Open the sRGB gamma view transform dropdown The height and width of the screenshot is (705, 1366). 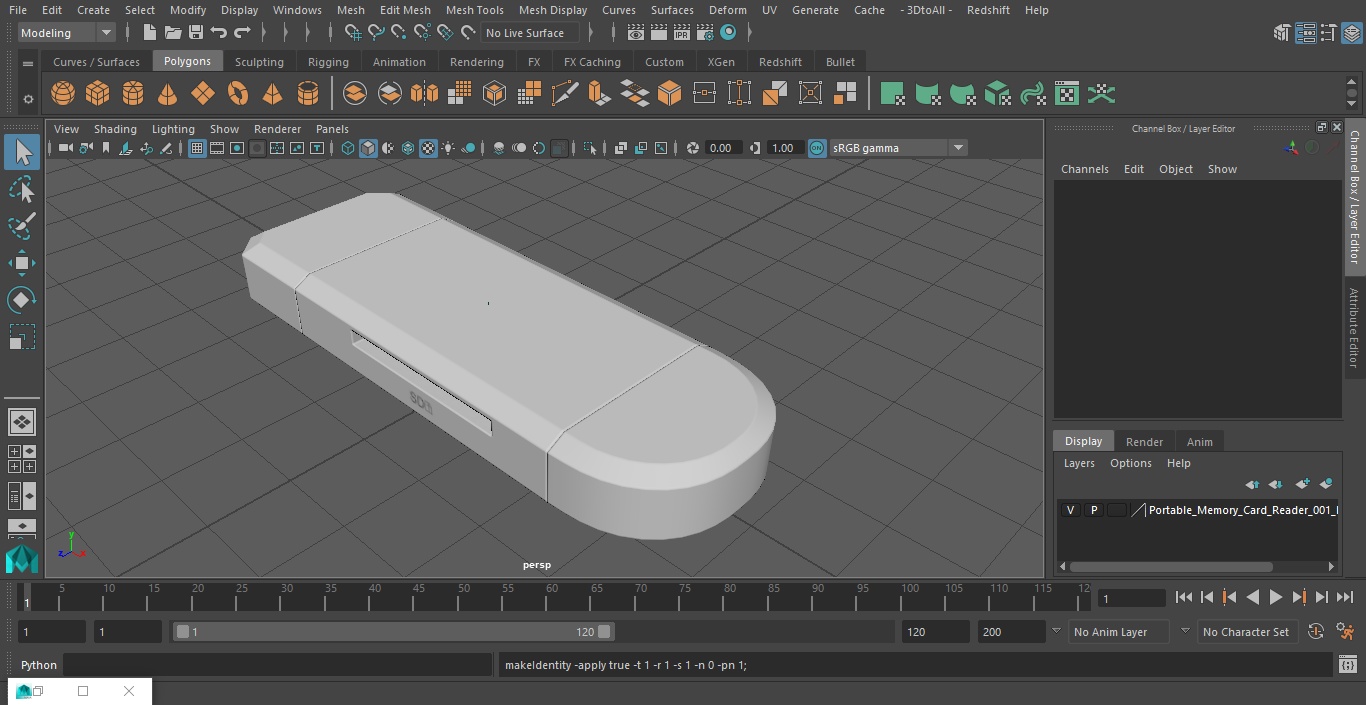tap(898, 148)
